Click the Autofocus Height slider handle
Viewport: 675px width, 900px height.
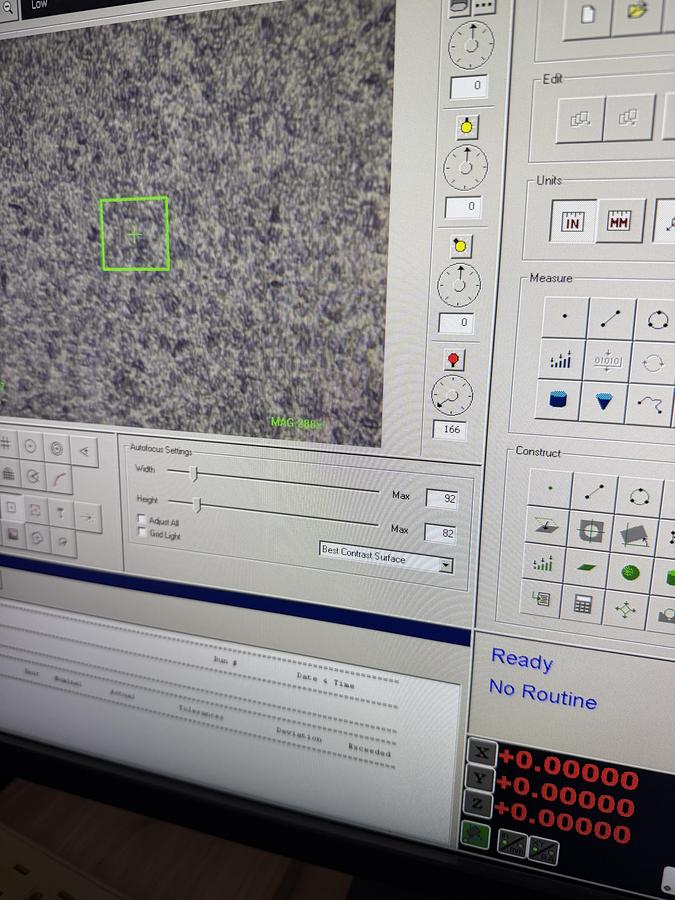click(x=197, y=505)
